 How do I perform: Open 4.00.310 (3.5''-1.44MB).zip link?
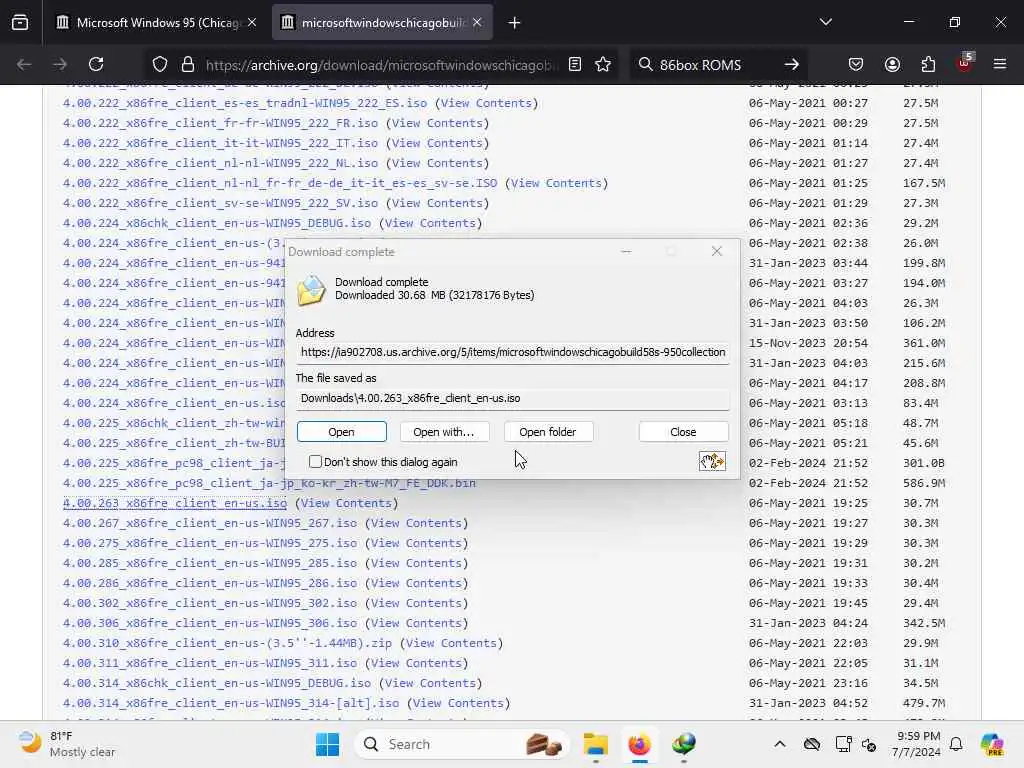pyautogui.click(x=227, y=643)
